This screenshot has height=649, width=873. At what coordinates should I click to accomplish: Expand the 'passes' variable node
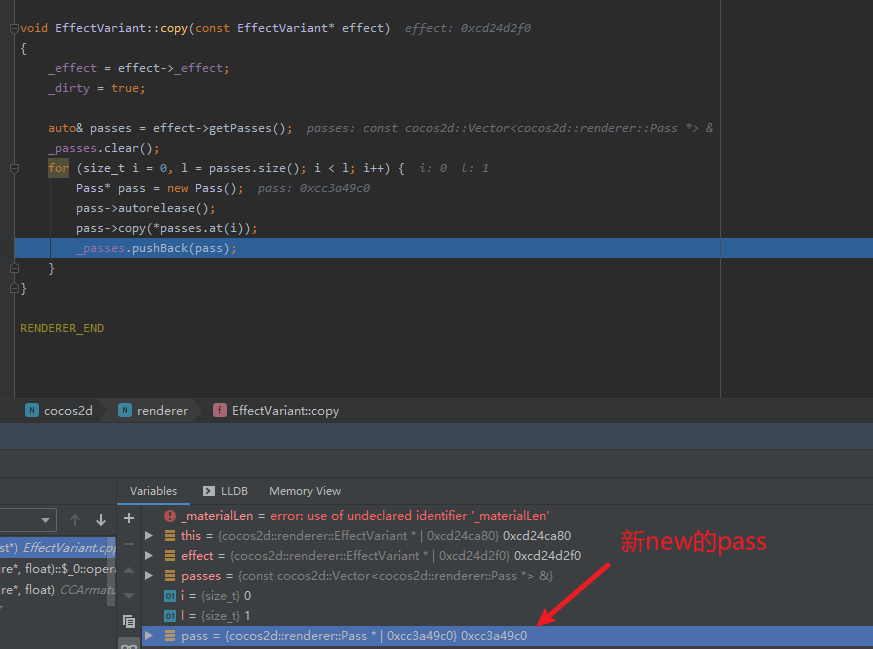click(149, 576)
